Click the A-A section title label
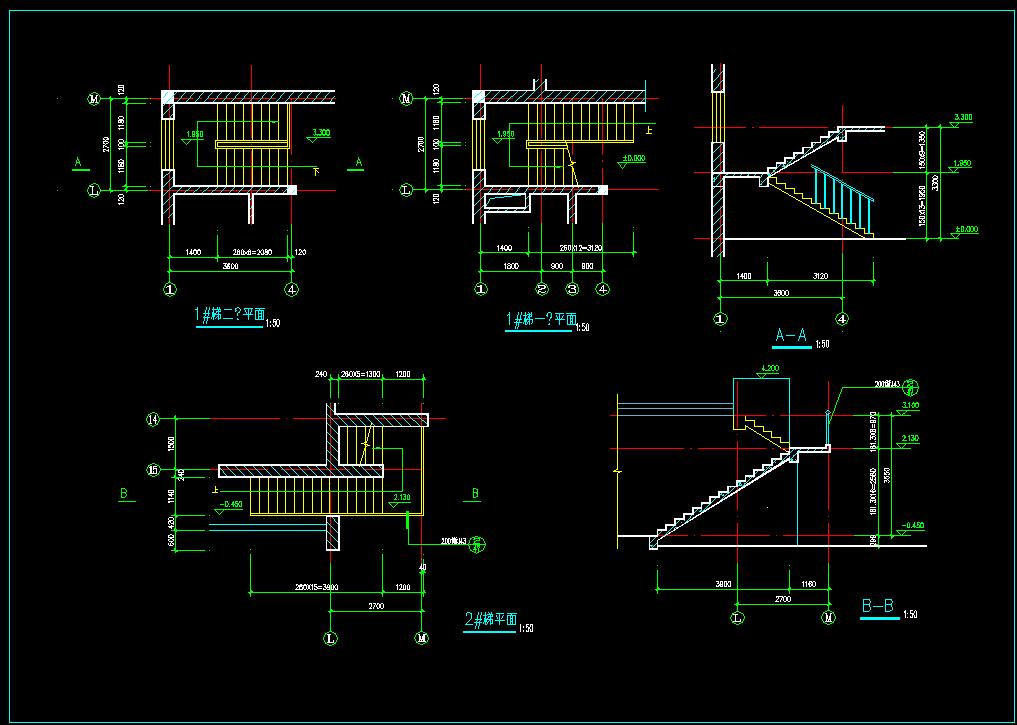 [790, 336]
